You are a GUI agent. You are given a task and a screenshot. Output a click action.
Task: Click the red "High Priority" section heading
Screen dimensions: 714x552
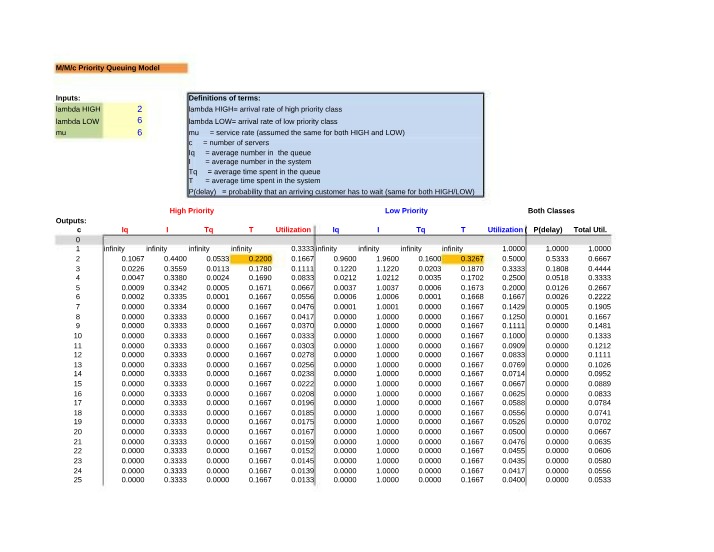(192, 211)
